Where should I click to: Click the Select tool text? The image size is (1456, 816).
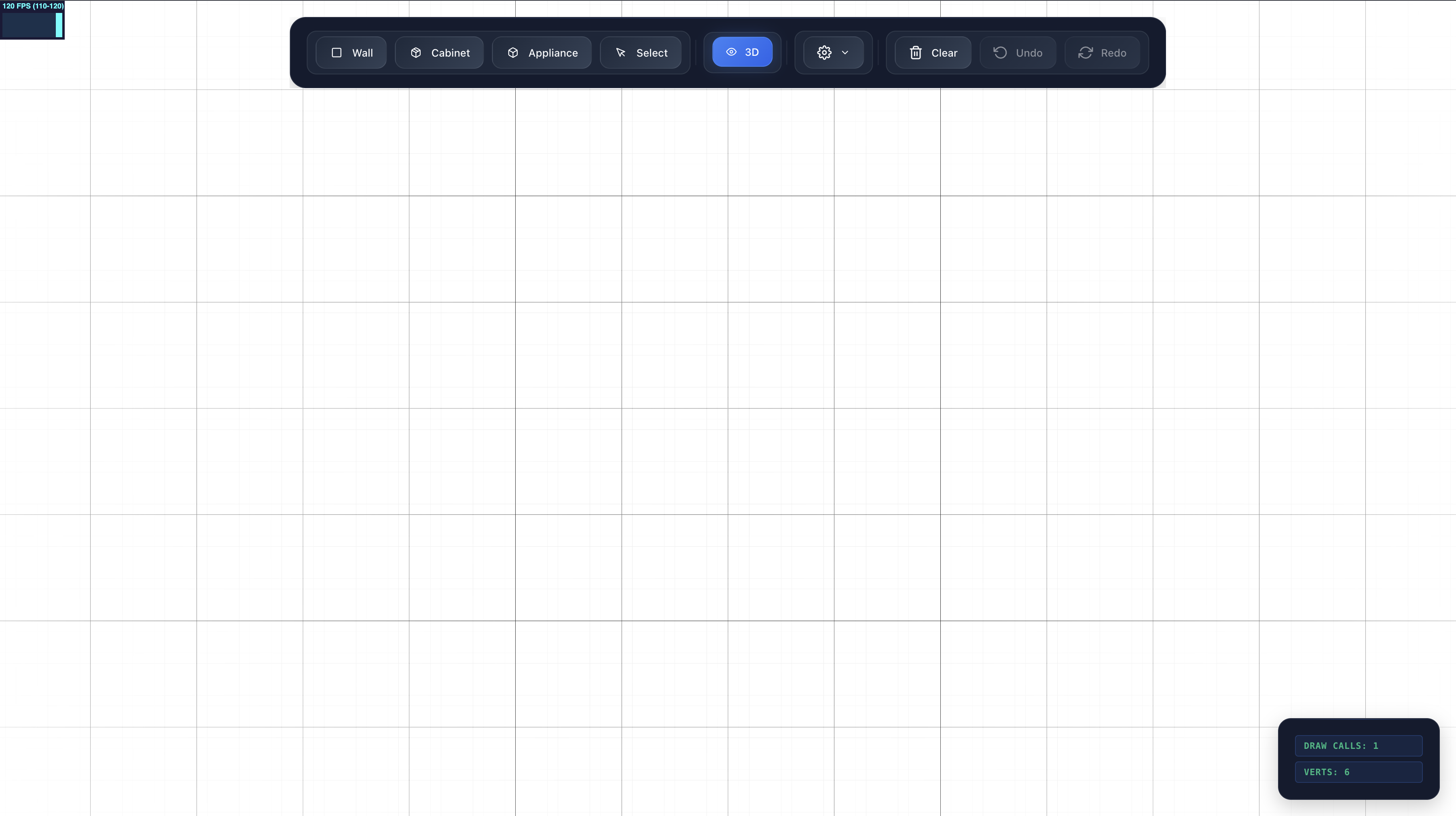click(x=652, y=53)
